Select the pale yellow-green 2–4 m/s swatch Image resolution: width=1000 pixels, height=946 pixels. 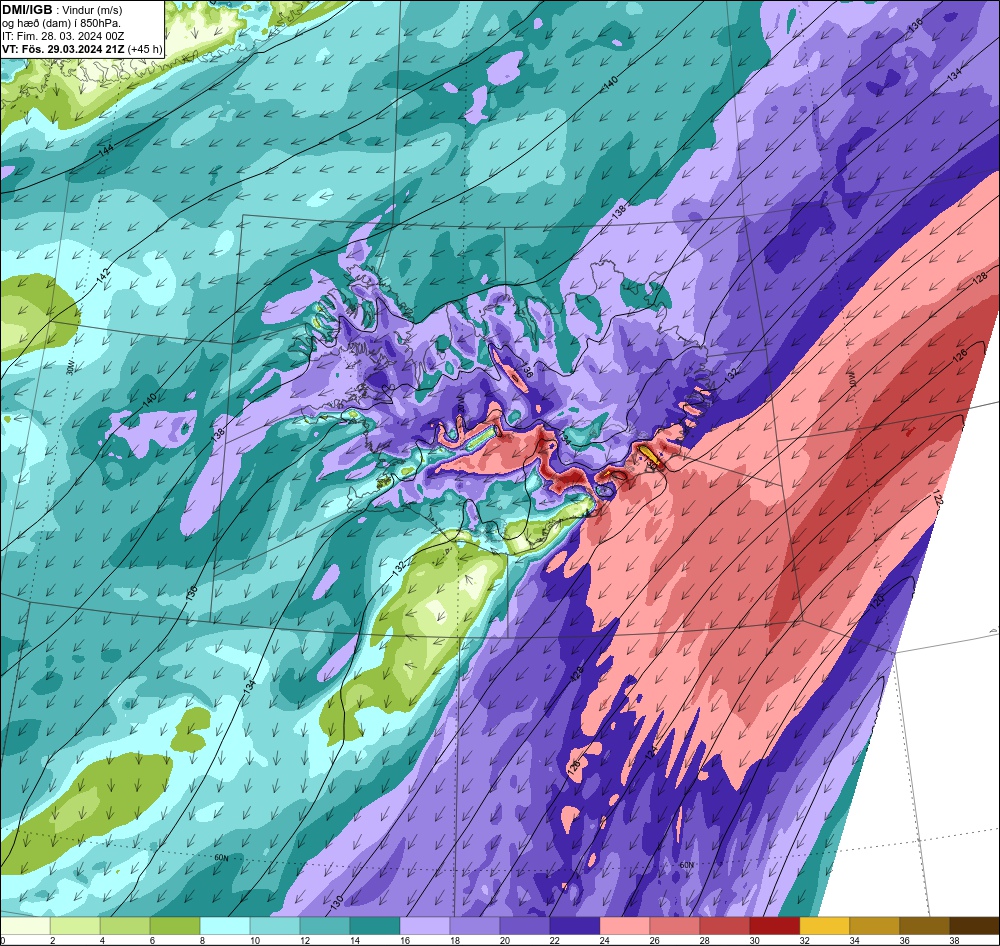pyautogui.click(x=75, y=926)
